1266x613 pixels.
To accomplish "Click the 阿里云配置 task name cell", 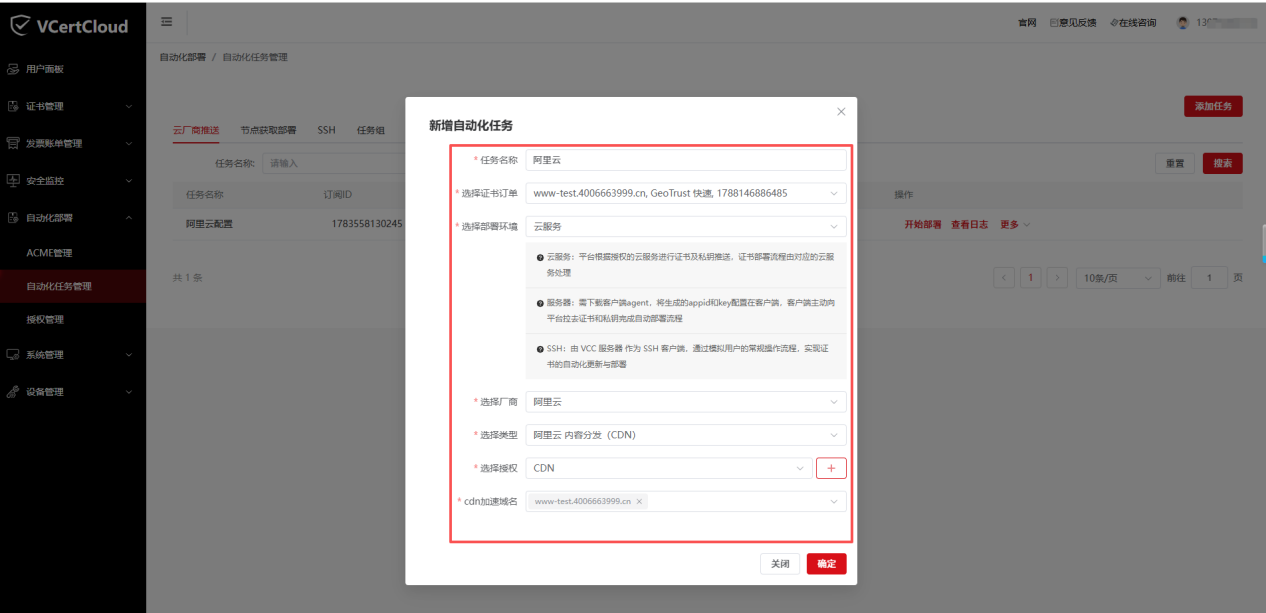I will coord(209,224).
